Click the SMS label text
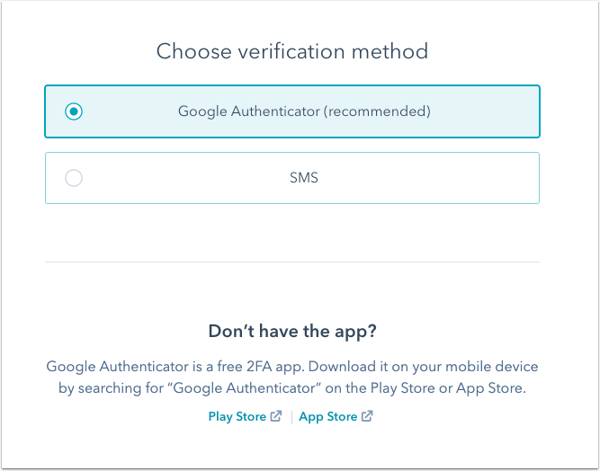The image size is (600, 471). click(304, 178)
